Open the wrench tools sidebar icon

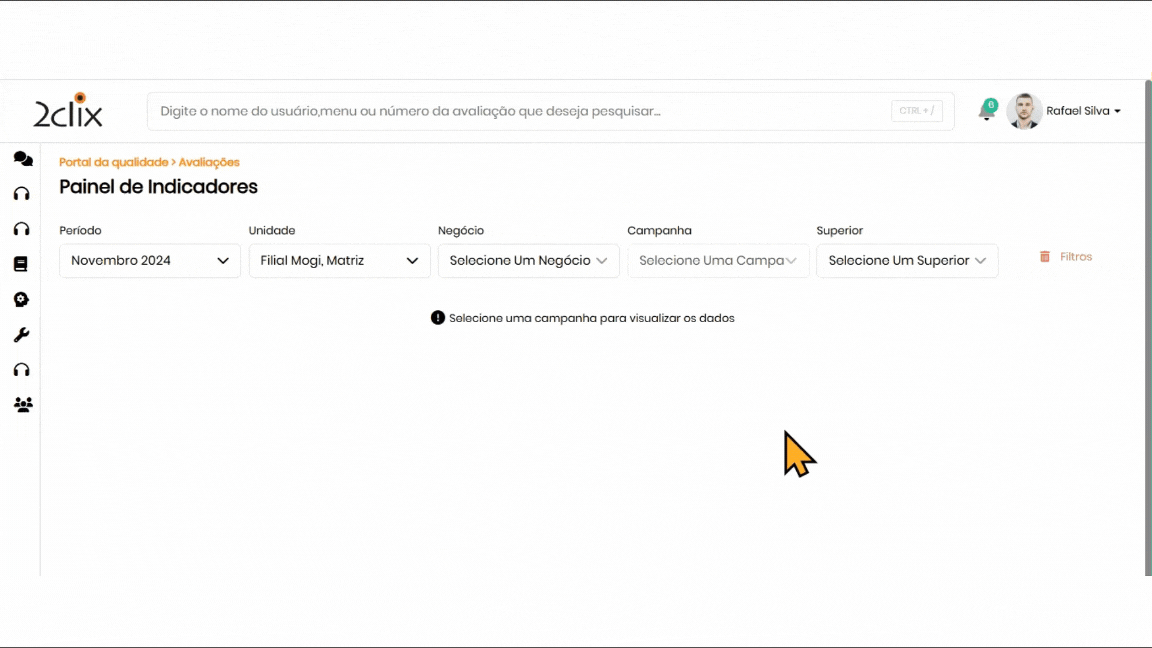[x=22, y=335]
